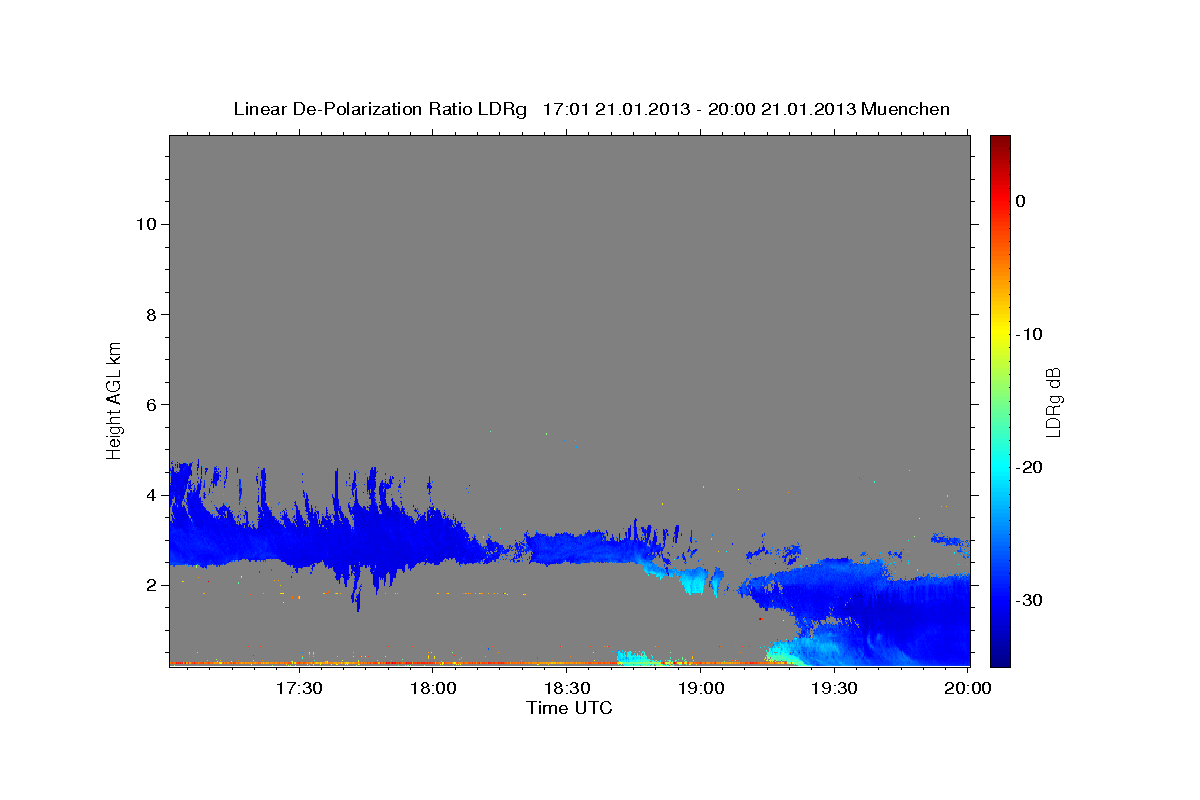Click the 'Height AGL km' axis title
Image resolution: width=1200 pixels, height=800 pixels.
tap(115, 399)
